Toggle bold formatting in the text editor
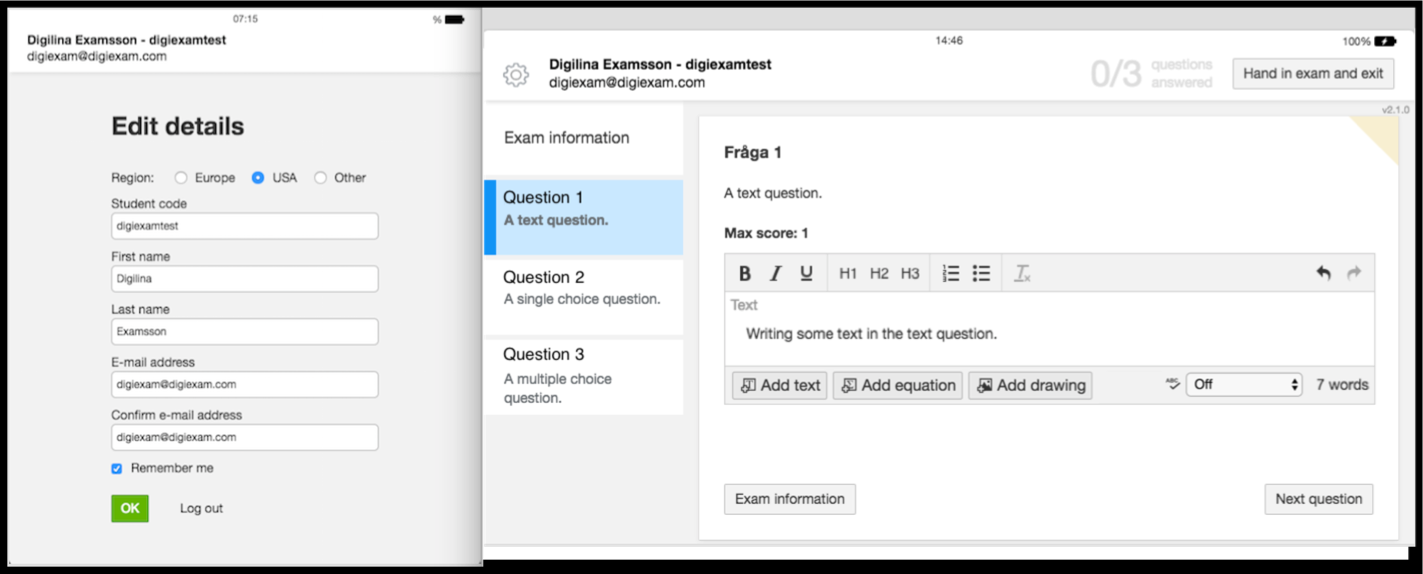This screenshot has width=1423, height=574. coord(745,273)
